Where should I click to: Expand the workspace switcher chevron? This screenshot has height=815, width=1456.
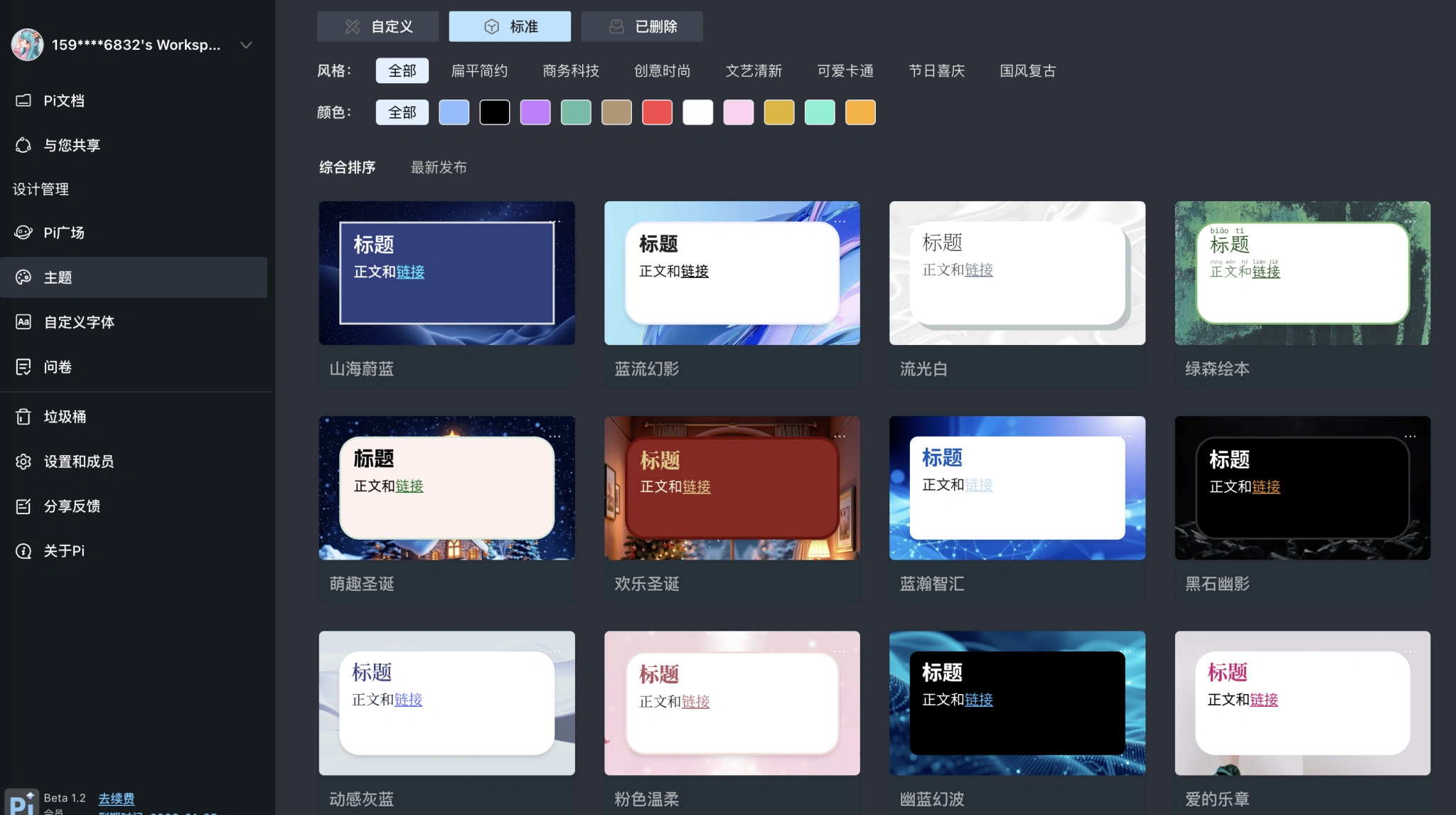(x=246, y=45)
